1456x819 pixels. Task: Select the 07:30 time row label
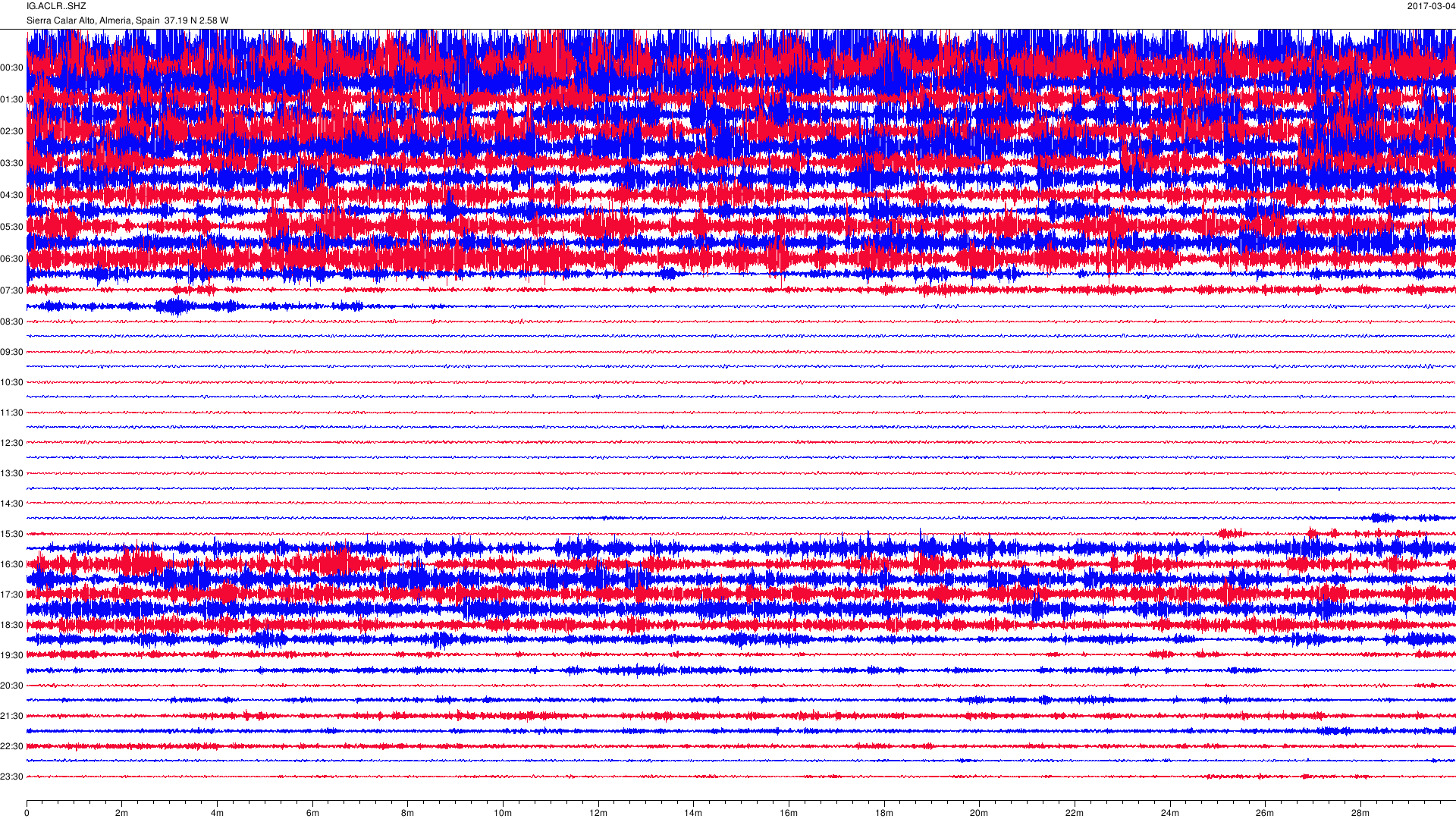tap(12, 290)
